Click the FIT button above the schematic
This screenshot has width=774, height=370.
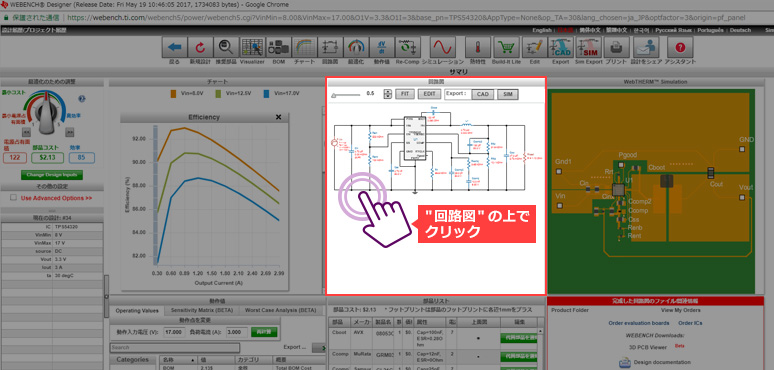click(405, 94)
